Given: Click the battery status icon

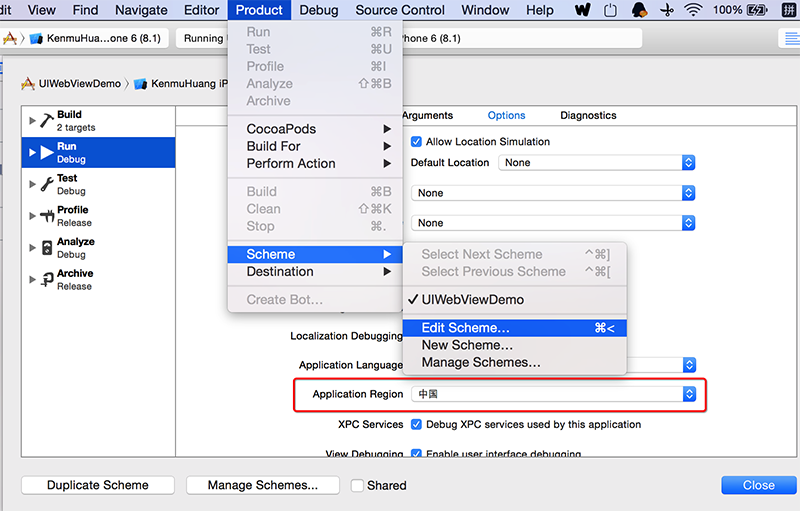Looking at the screenshot, I should (757, 10).
